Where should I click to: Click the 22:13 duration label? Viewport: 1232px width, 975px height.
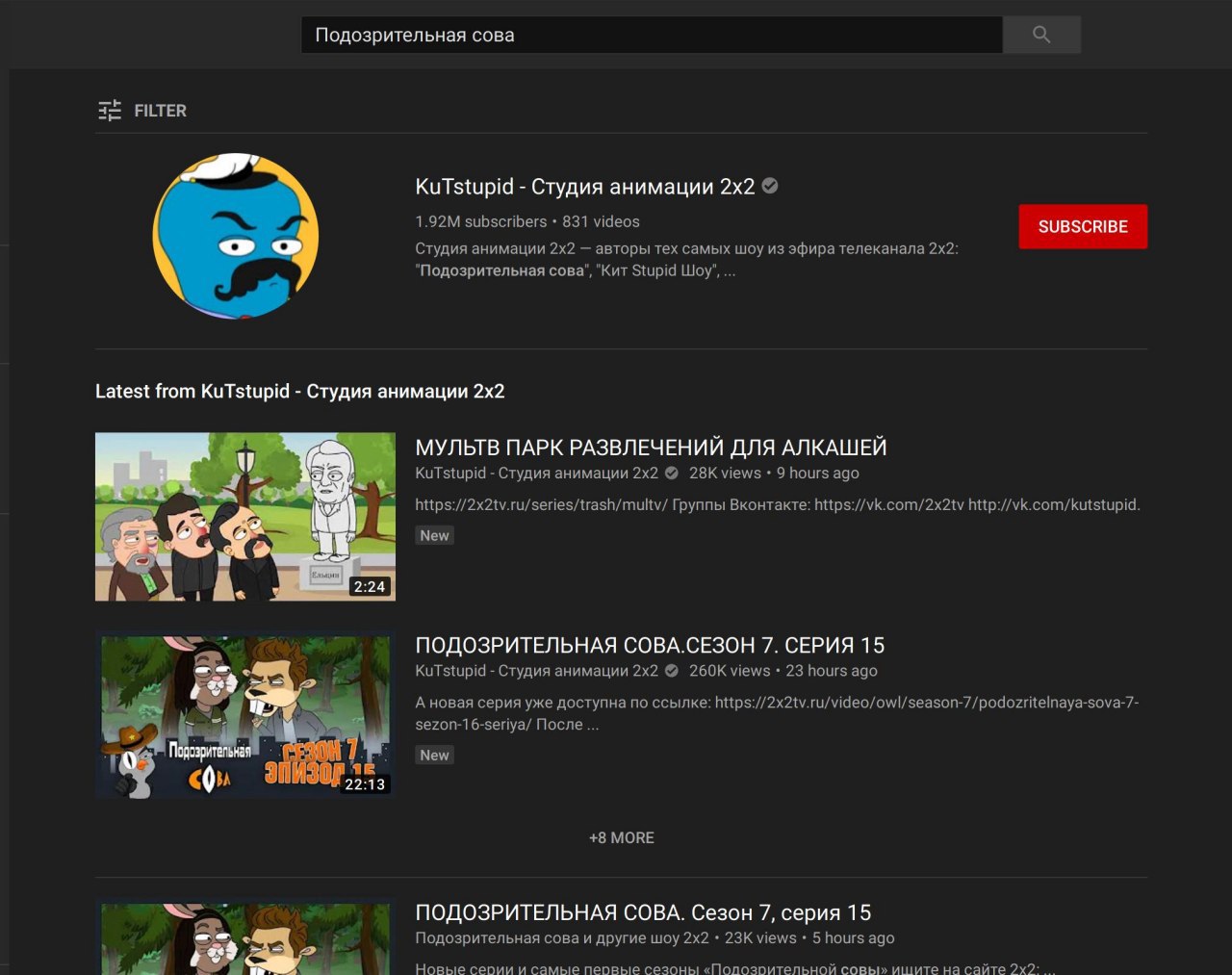[365, 784]
